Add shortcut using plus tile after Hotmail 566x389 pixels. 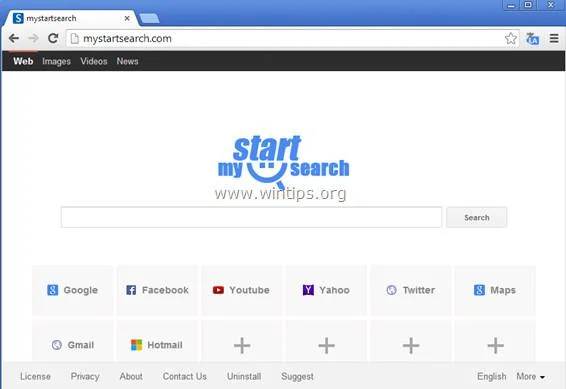241,341
